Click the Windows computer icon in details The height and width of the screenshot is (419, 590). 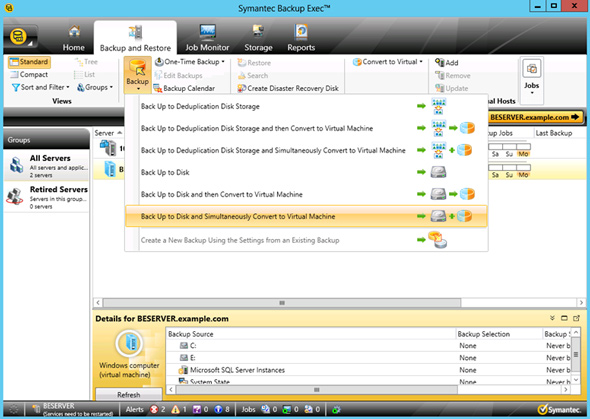point(129,343)
